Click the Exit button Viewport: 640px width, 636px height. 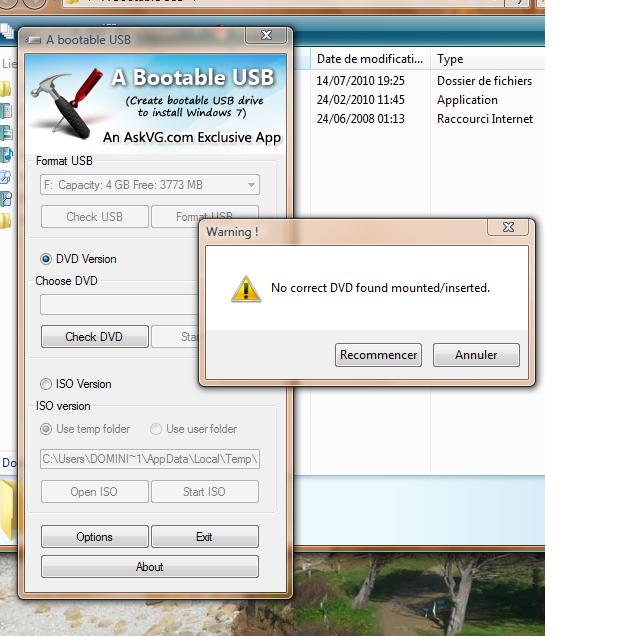tap(204, 537)
